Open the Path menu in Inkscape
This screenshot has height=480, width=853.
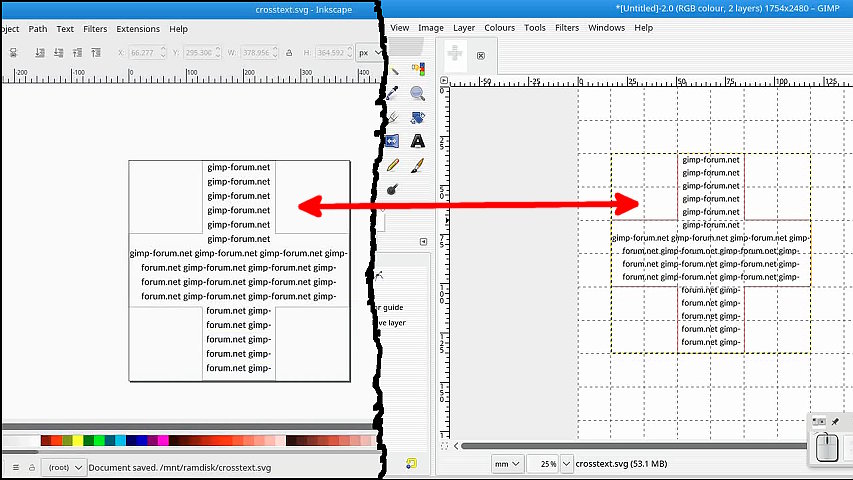(38, 29)
